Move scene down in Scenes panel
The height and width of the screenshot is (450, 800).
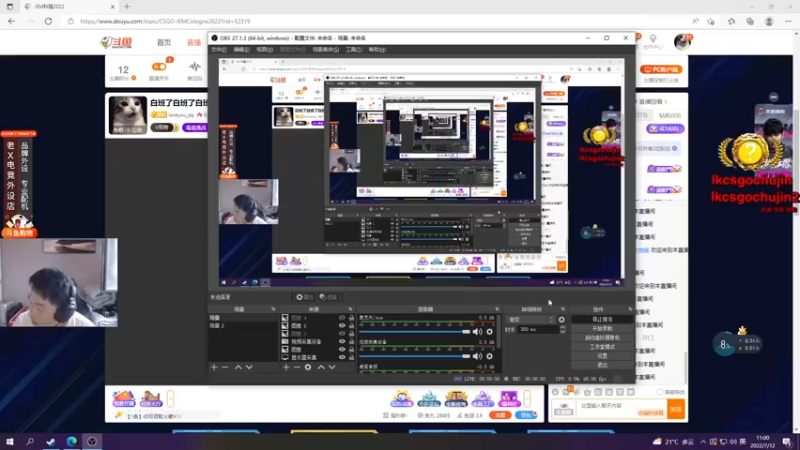click(x=249, y=367)
